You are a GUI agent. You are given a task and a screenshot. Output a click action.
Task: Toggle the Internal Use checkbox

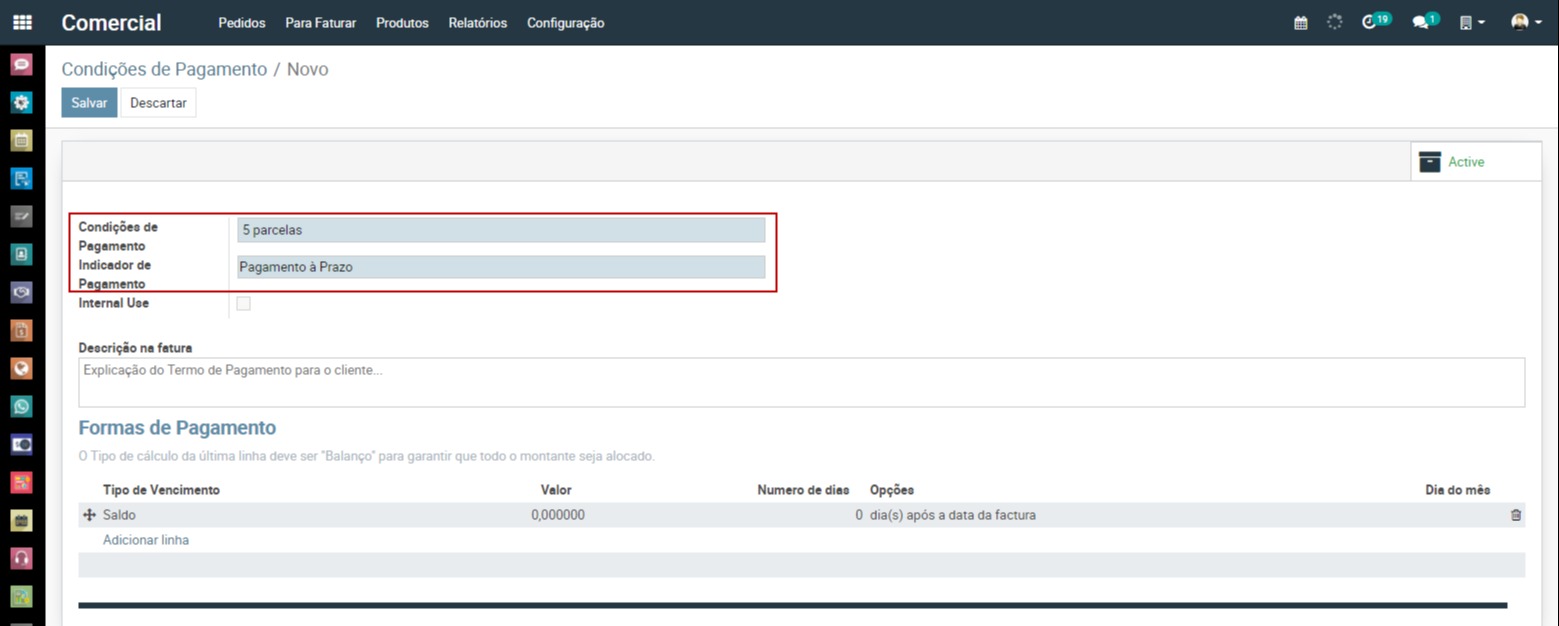point(243,303)
